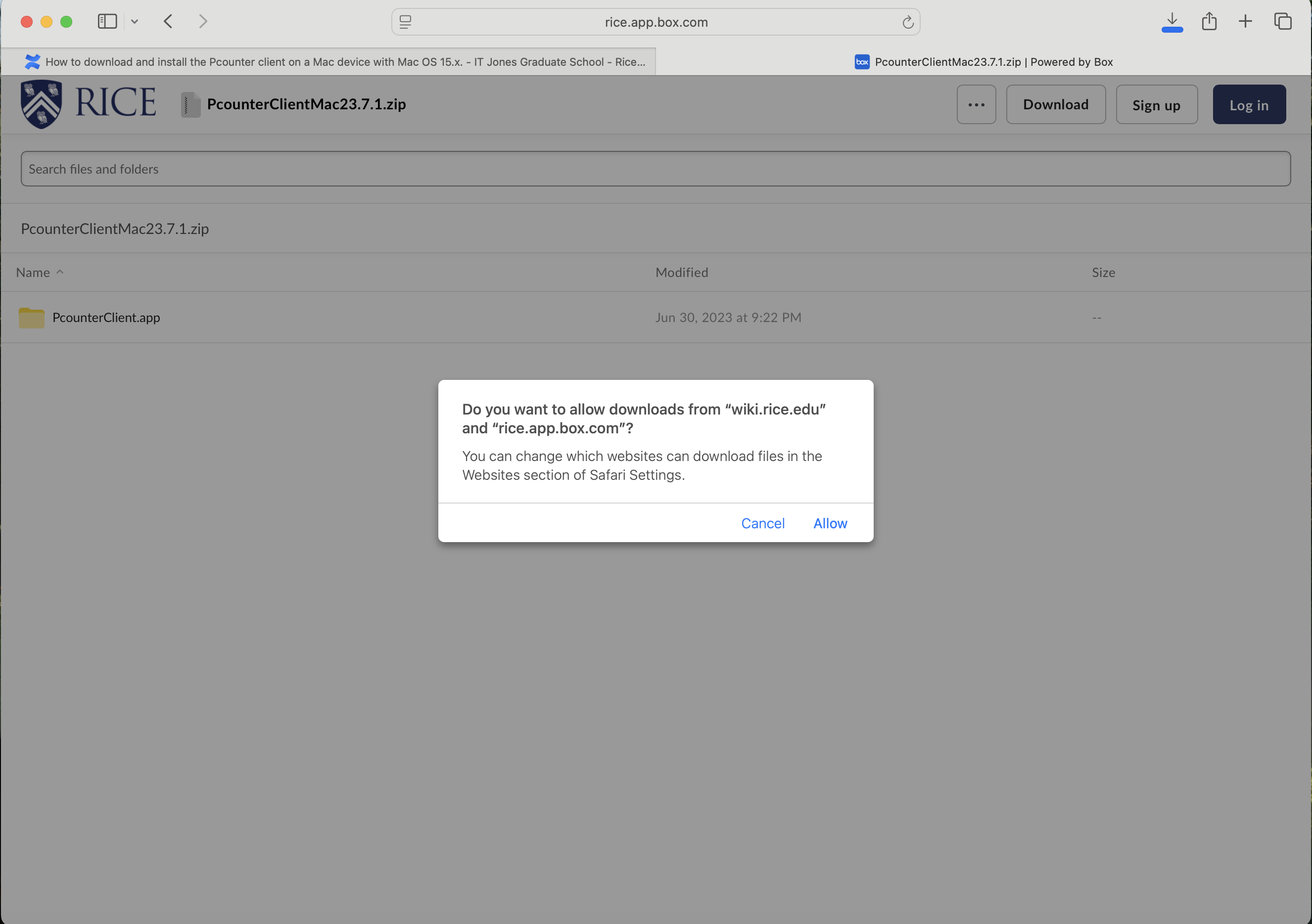Open the PcounterClient.app folder
This screenshot has height=924, width=1312.
pyautogui.click(x=106, y=317)
